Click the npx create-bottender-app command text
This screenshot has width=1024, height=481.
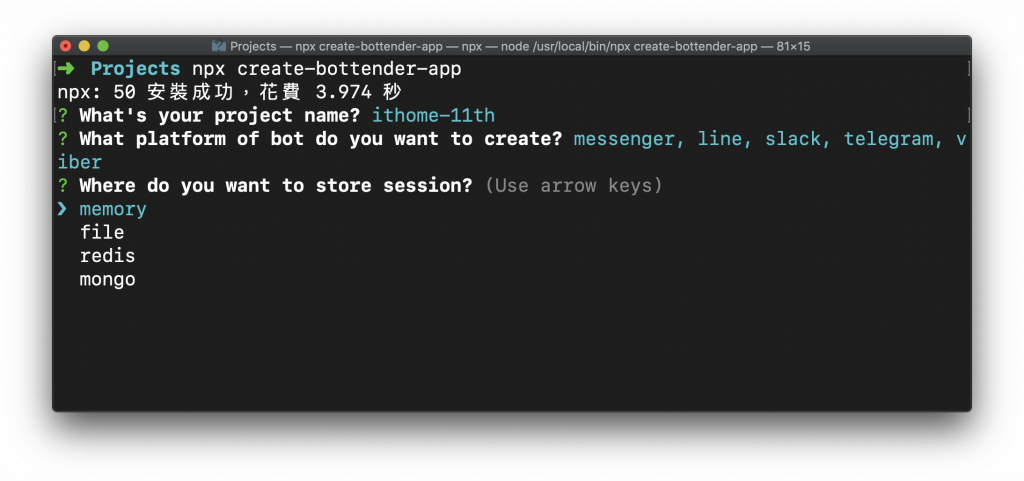(327, 69)
